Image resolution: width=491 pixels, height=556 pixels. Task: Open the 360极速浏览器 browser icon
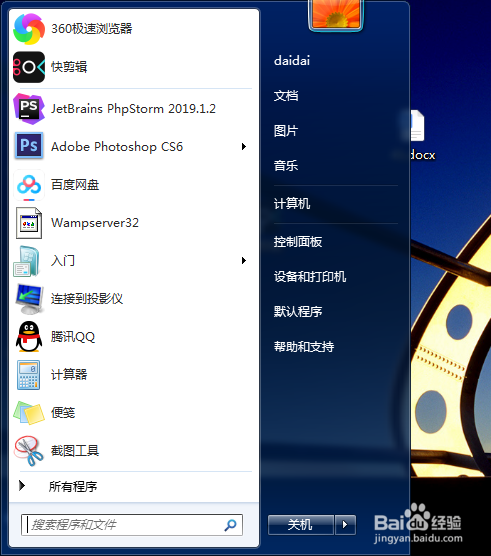(29, 29)
